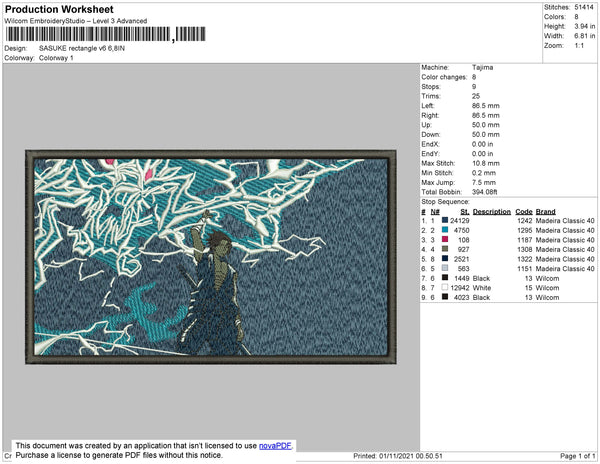Click the 'EndX:' value '0.00 in'
The width and height of the screenshot is (600, 464).
pyautogui.click(x=483, y=144)
